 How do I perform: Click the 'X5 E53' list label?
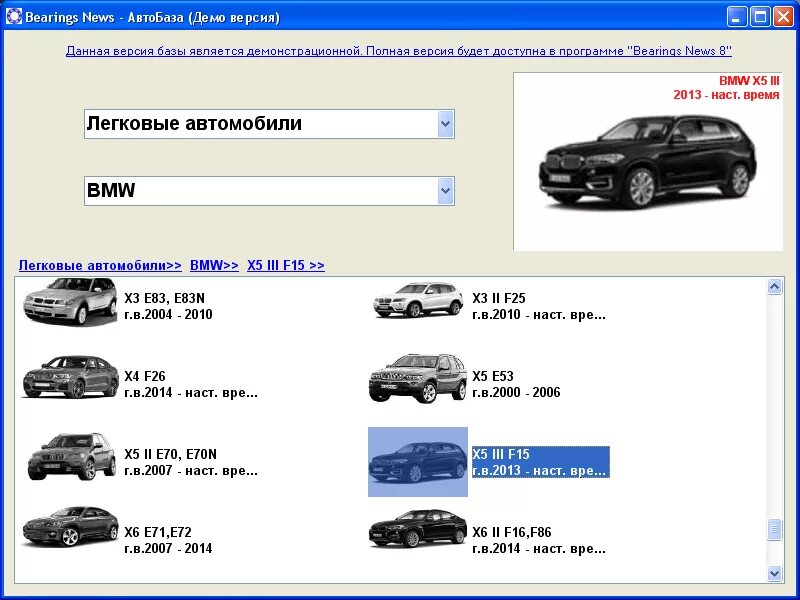pyautogui.click(x=516, y=384)
